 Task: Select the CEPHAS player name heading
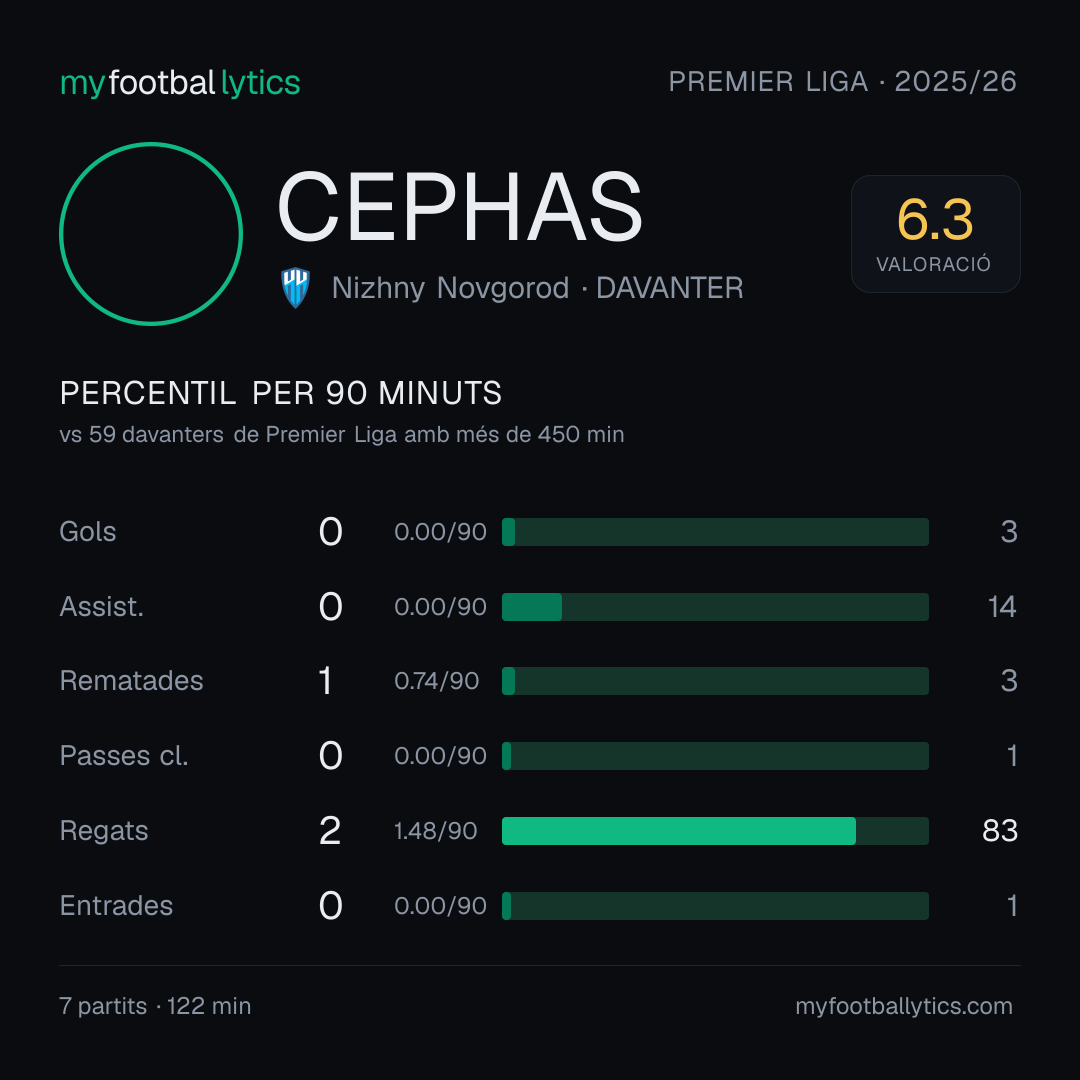click(x=459, y=207)
